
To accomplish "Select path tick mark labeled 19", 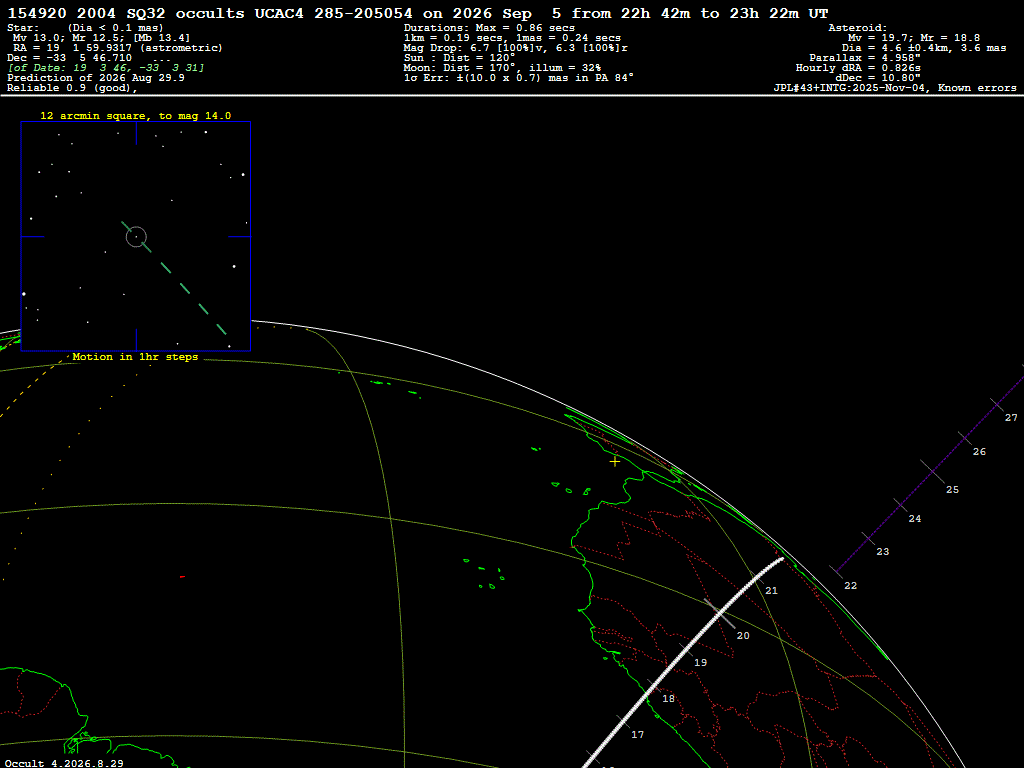I will (686, 650).
